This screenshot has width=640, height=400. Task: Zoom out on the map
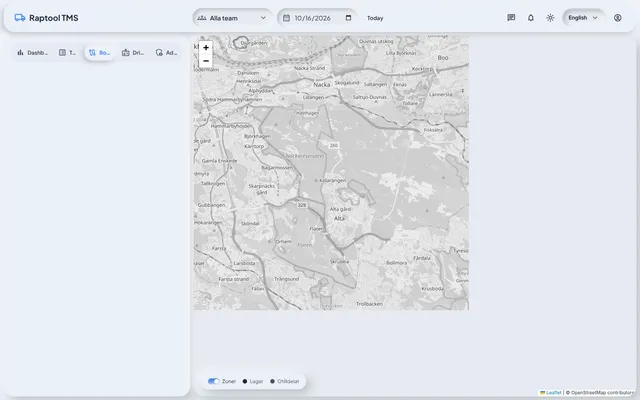point(206,61)
